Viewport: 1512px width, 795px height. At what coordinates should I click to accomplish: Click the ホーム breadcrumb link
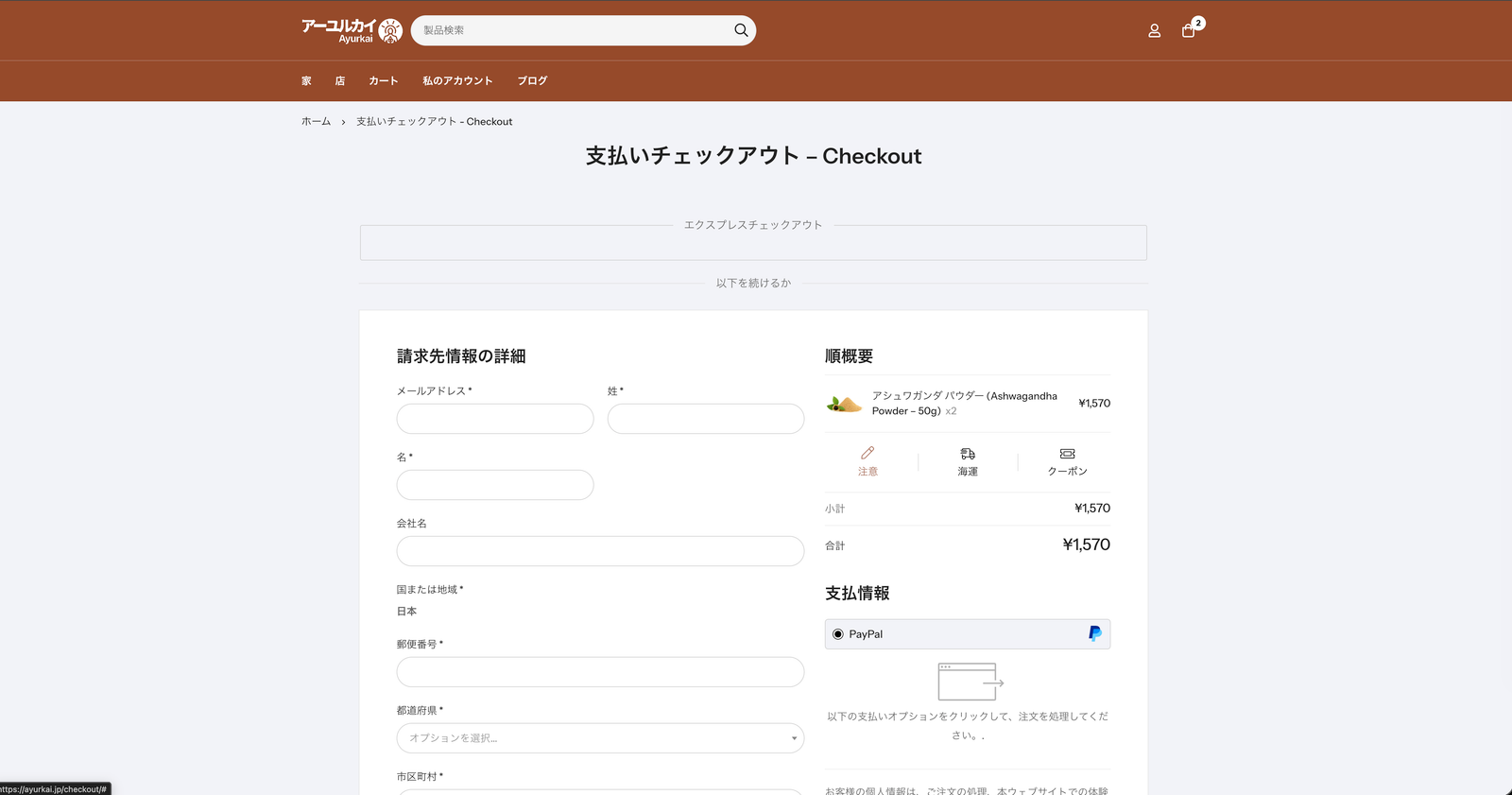[316, 122]
